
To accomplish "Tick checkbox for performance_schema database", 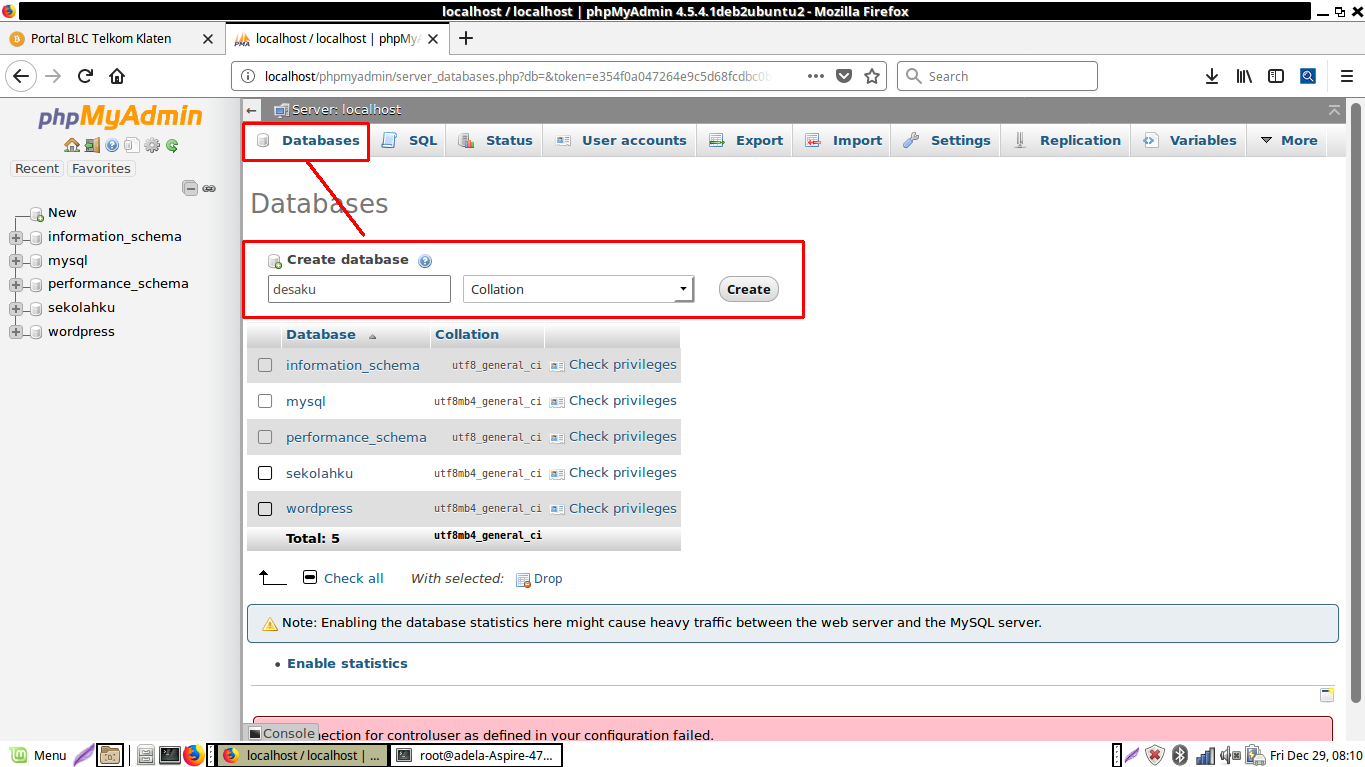I will (x=265, y=437).
